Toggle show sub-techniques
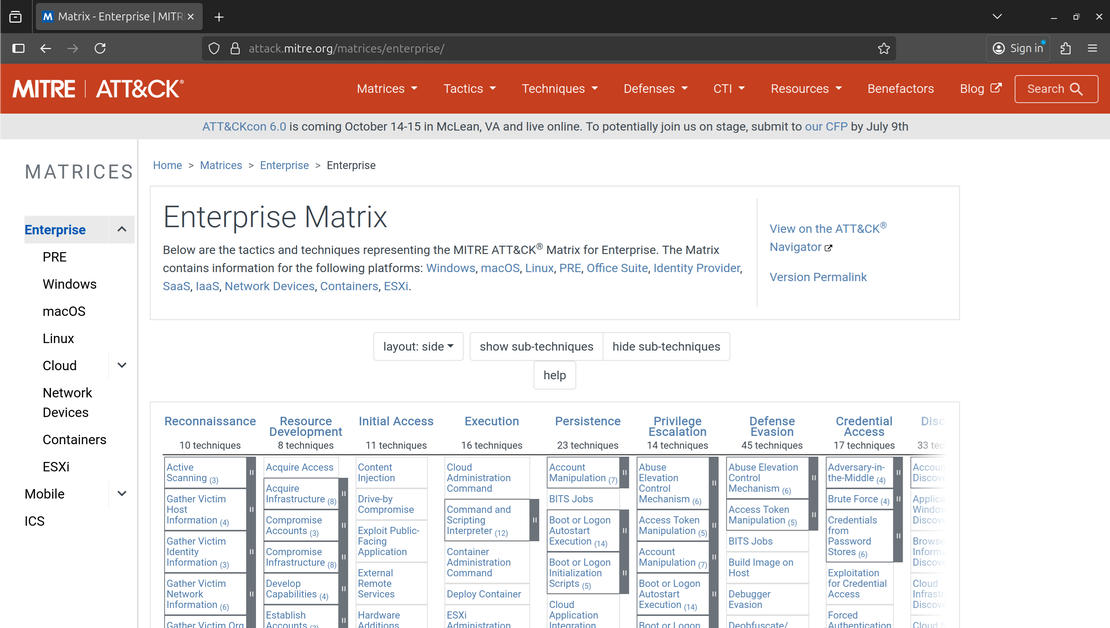 coord(535,346)
